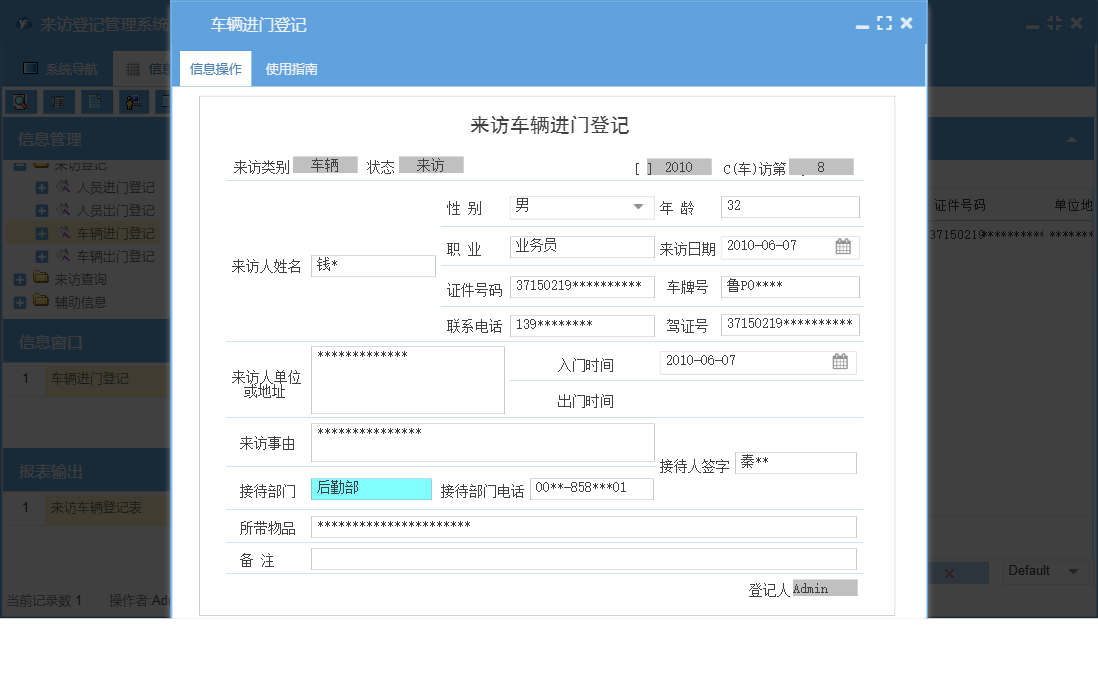
Task: Select the search/preview toolbar icon
Action: (20, 101)
